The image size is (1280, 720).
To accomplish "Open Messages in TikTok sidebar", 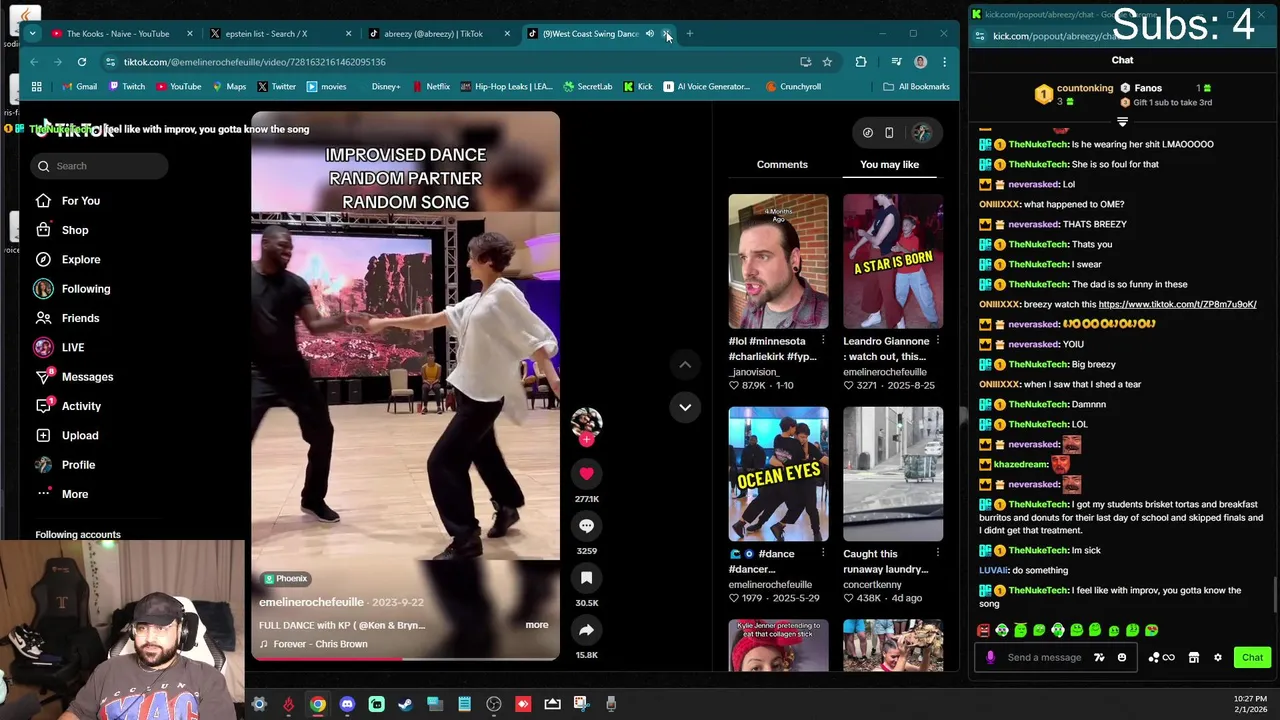I will tap(74, 377).
